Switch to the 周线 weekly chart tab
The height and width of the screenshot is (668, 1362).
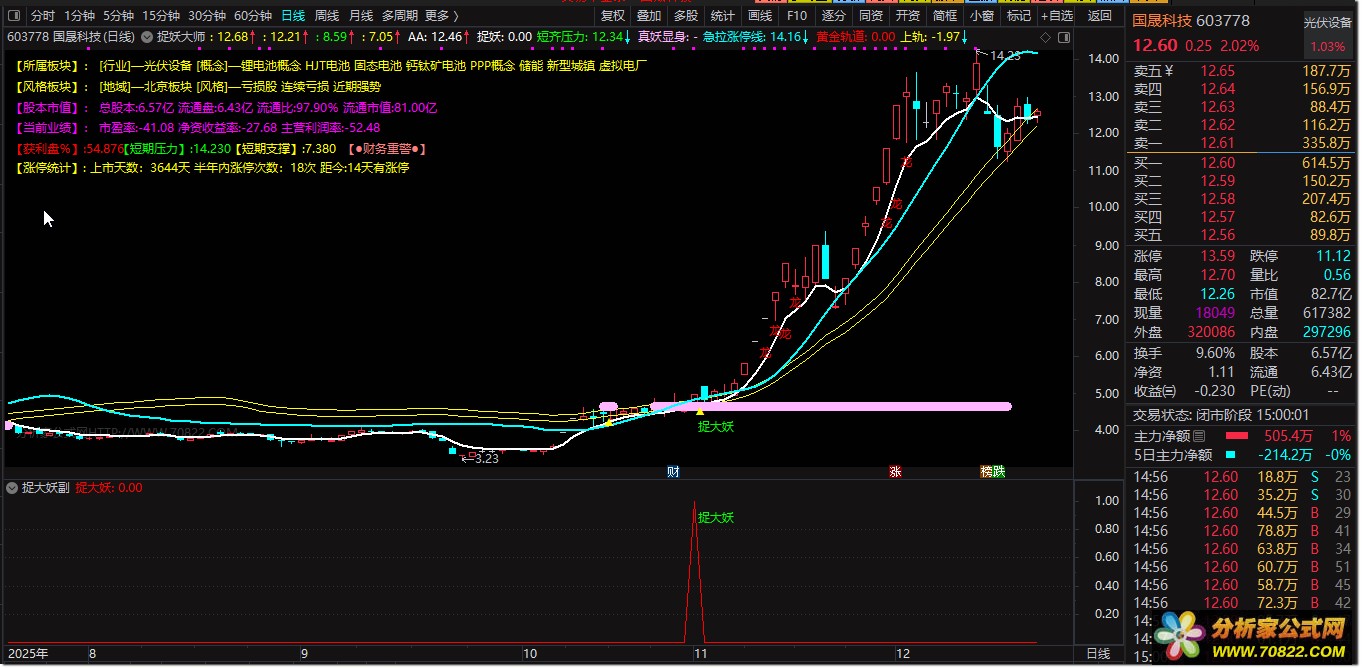(x=327, y=16)
